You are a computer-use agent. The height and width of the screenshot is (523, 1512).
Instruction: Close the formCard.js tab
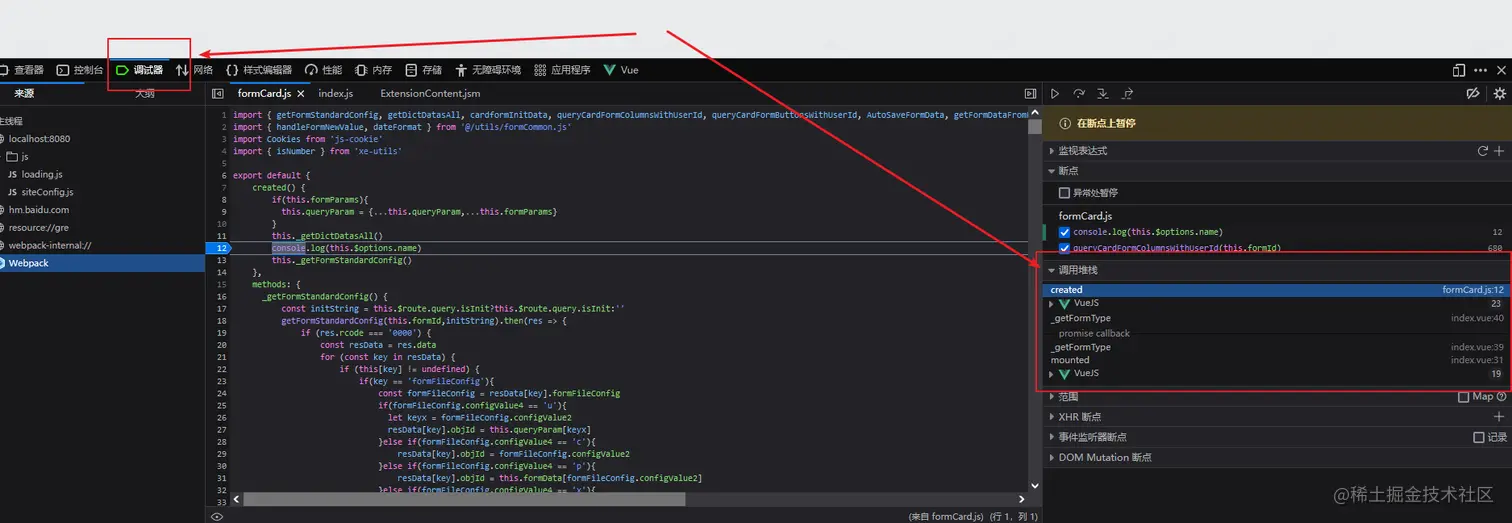[x=300, y=93]
